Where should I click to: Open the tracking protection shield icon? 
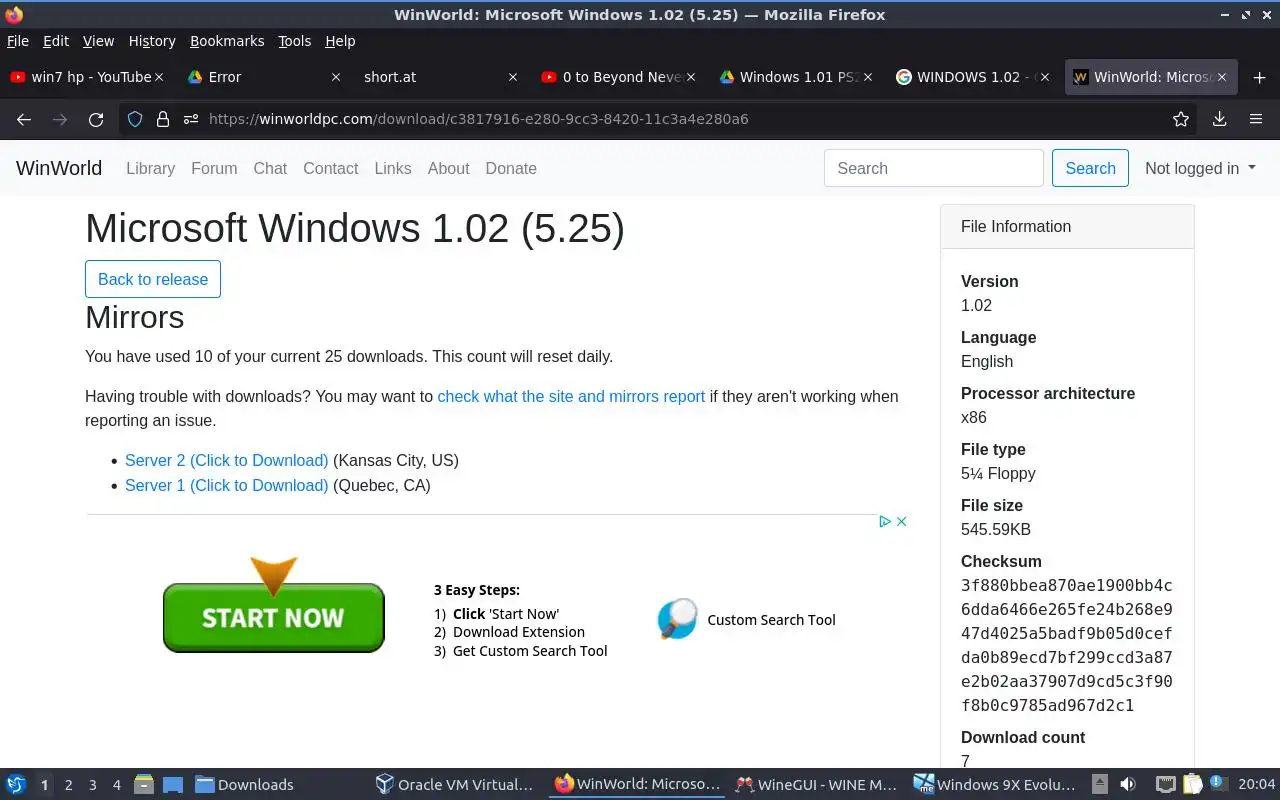(135, 119)
